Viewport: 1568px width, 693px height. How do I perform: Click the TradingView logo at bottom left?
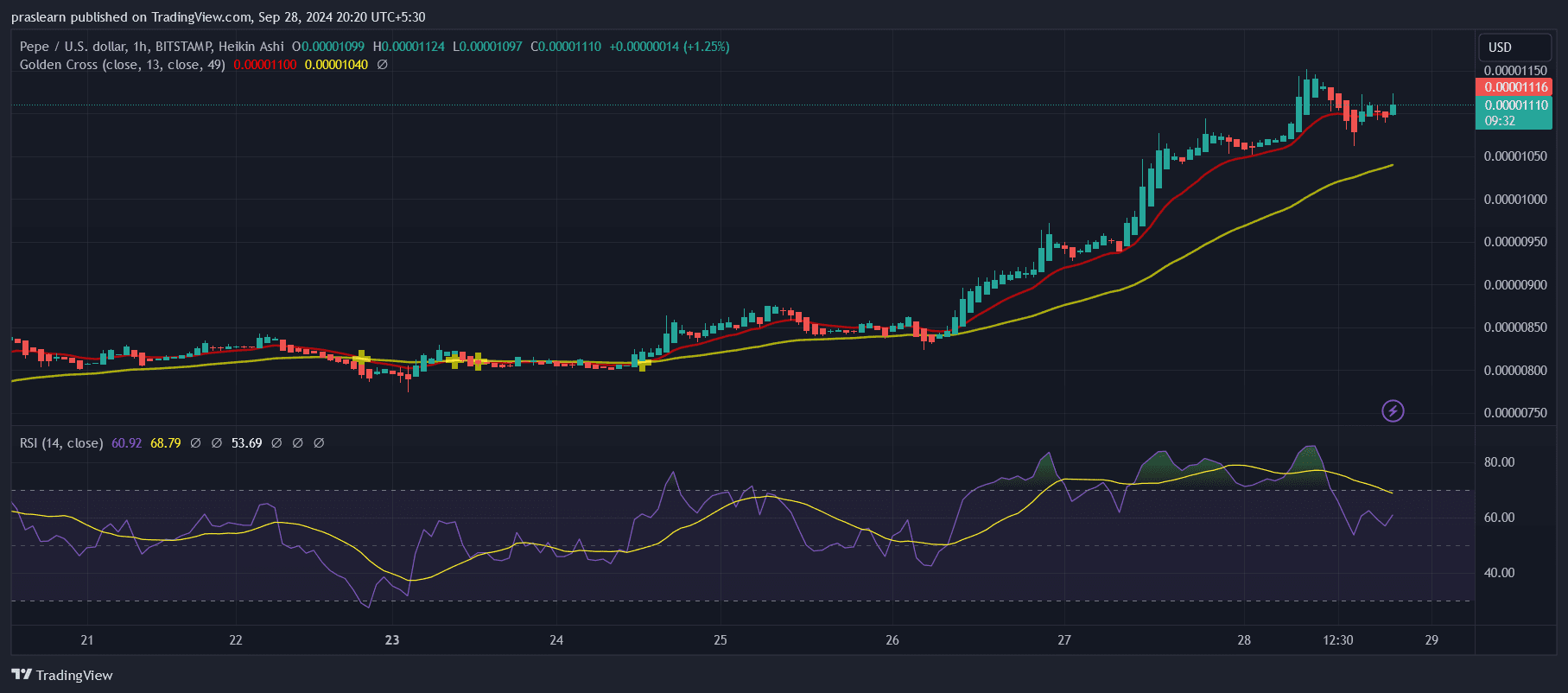pyautogui.click(x=22, y=675)
